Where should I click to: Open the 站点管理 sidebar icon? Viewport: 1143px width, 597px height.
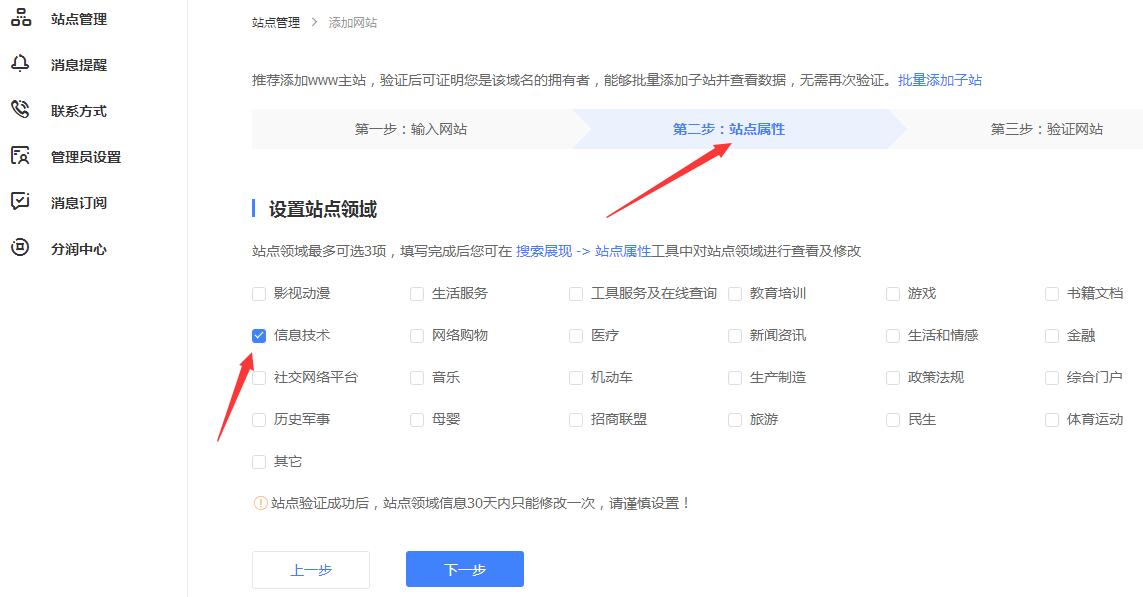(21, 17)
